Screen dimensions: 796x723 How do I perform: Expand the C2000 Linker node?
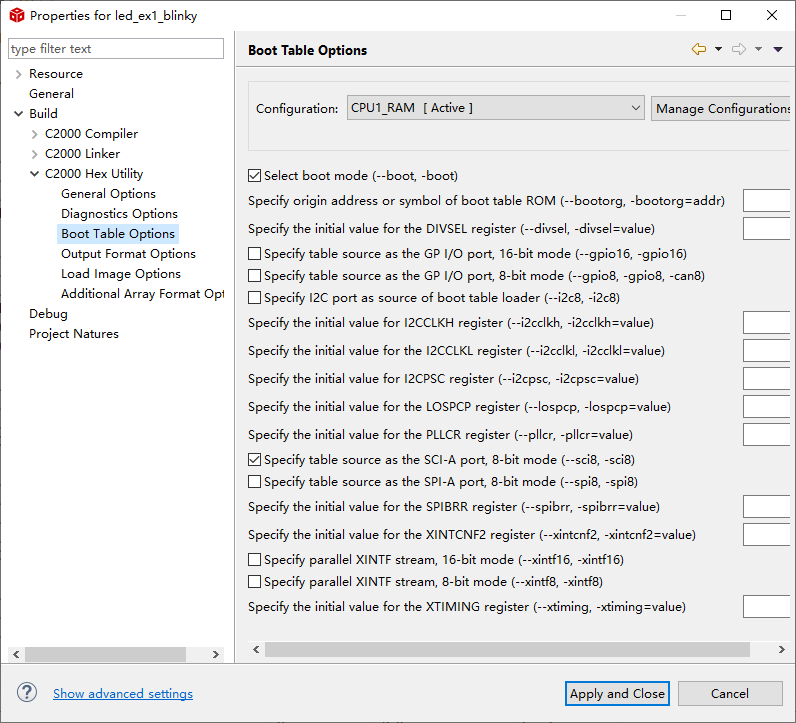35,154
